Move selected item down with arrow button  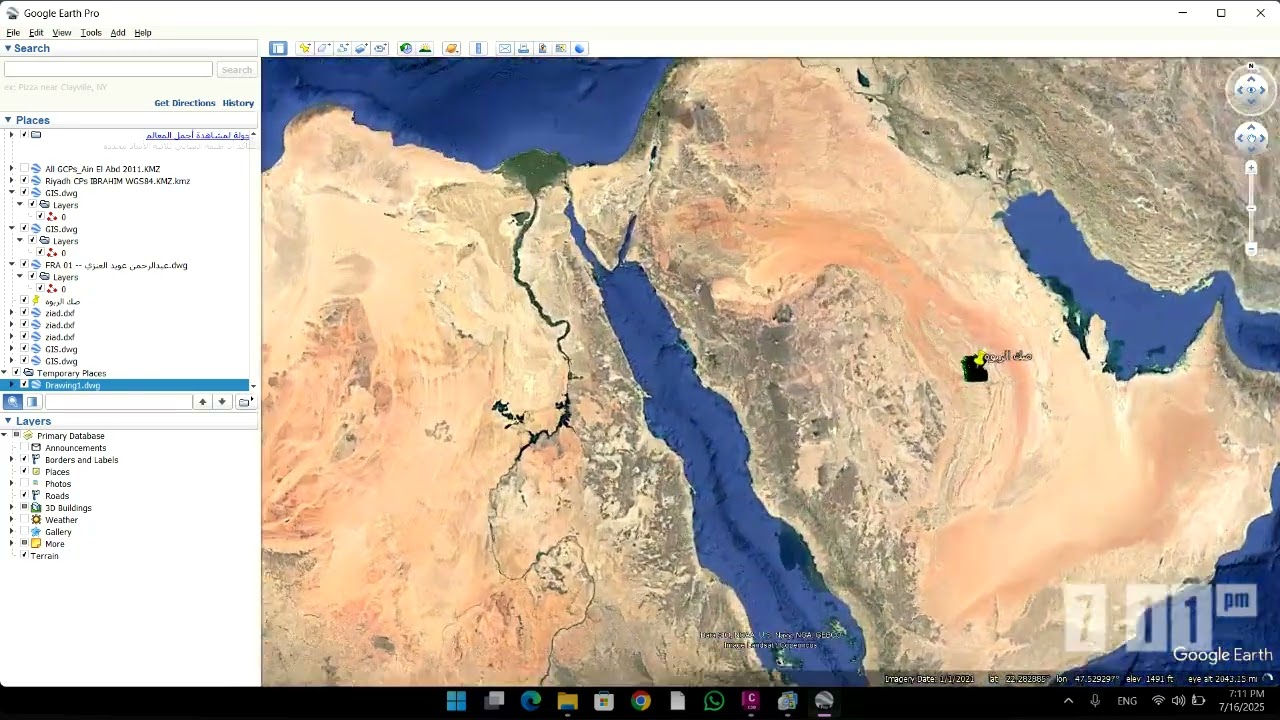pyautogui.click(x=222, y=402)
